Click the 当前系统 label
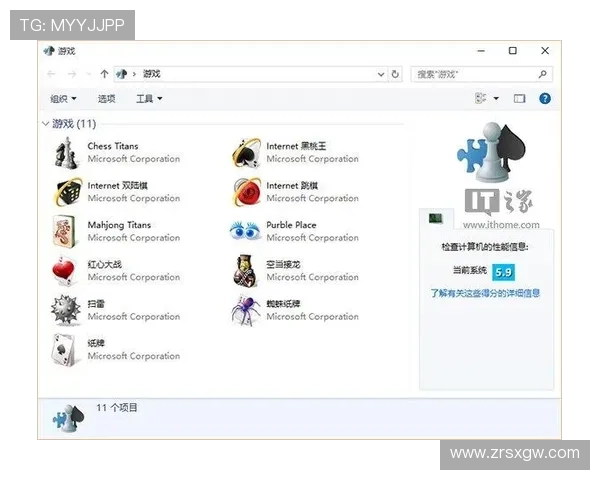 (470, 271)
